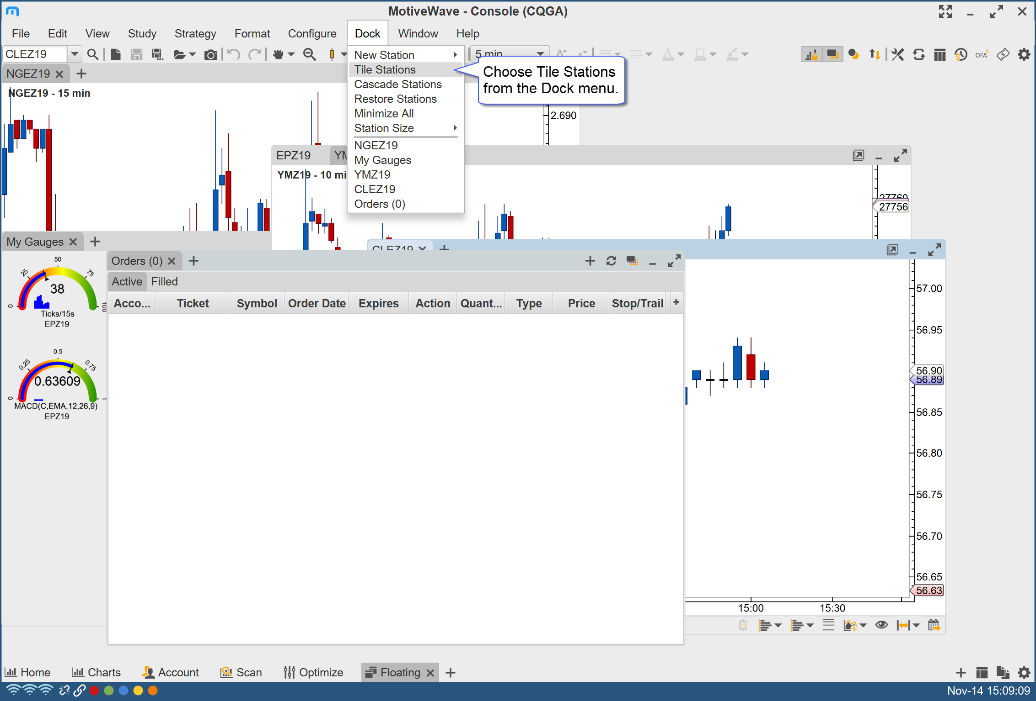Toggle the highlighted chart trading button in the toolbar
The image size is (1036, 701).
coord(810,54)
